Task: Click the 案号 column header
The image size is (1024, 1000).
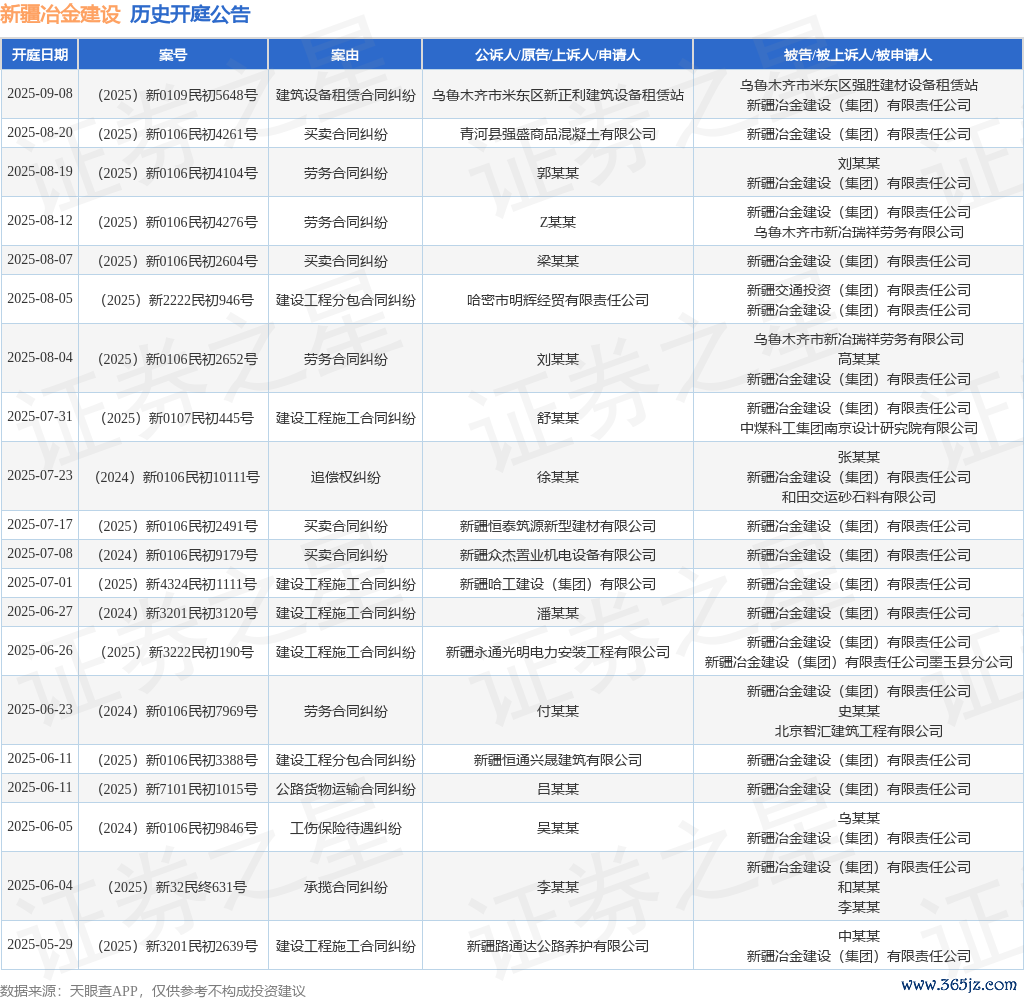Action: point(173,55)
